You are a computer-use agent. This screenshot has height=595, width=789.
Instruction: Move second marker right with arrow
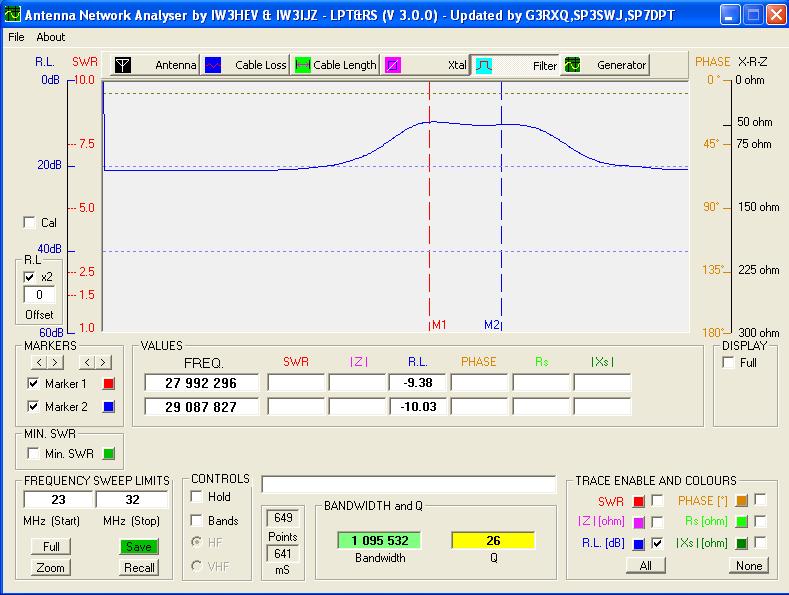pos(103,362)
